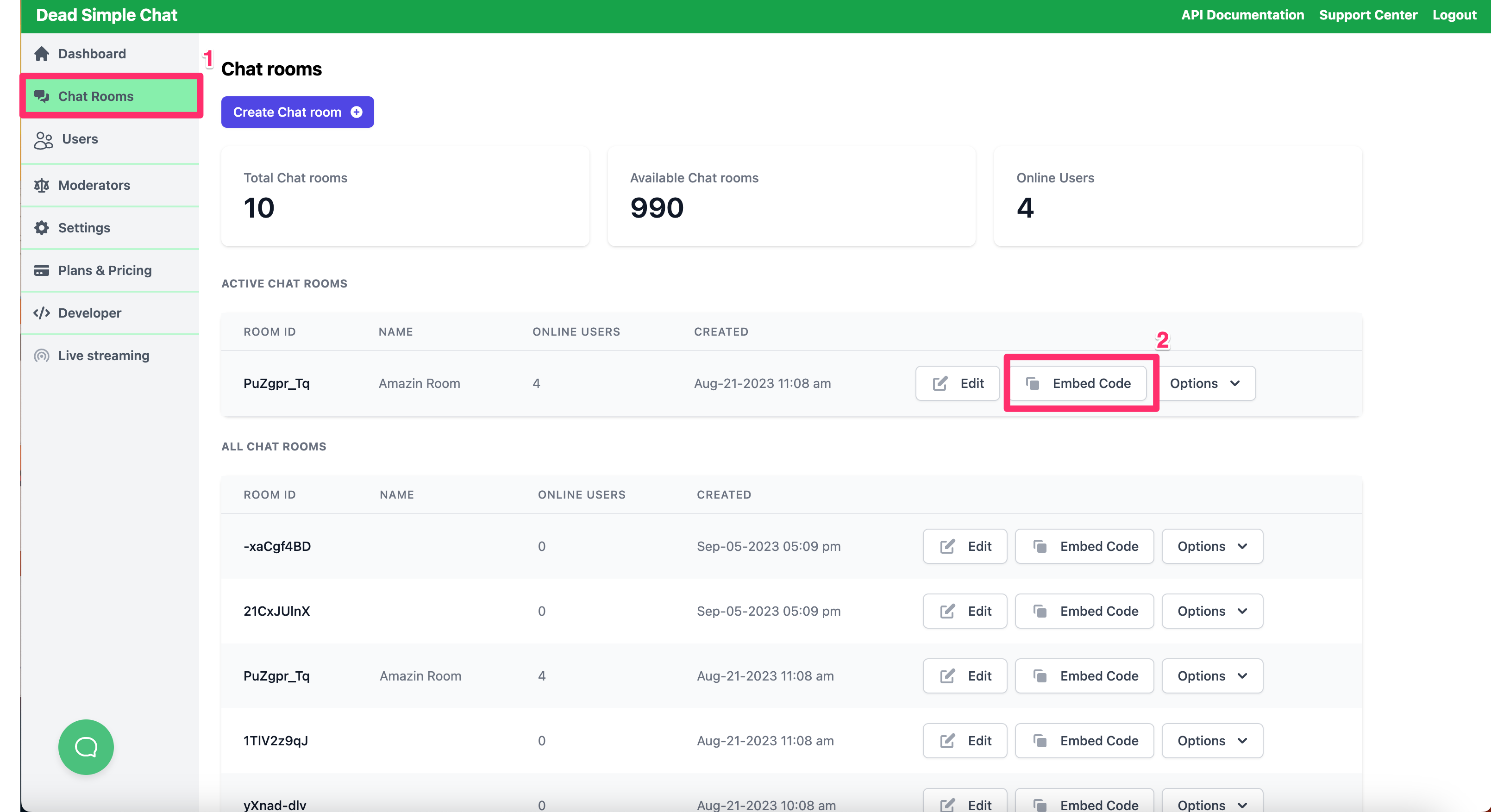Click the Total Chat rooms count 10
This screenshot has width=1491, height=812.
point(259,208)
